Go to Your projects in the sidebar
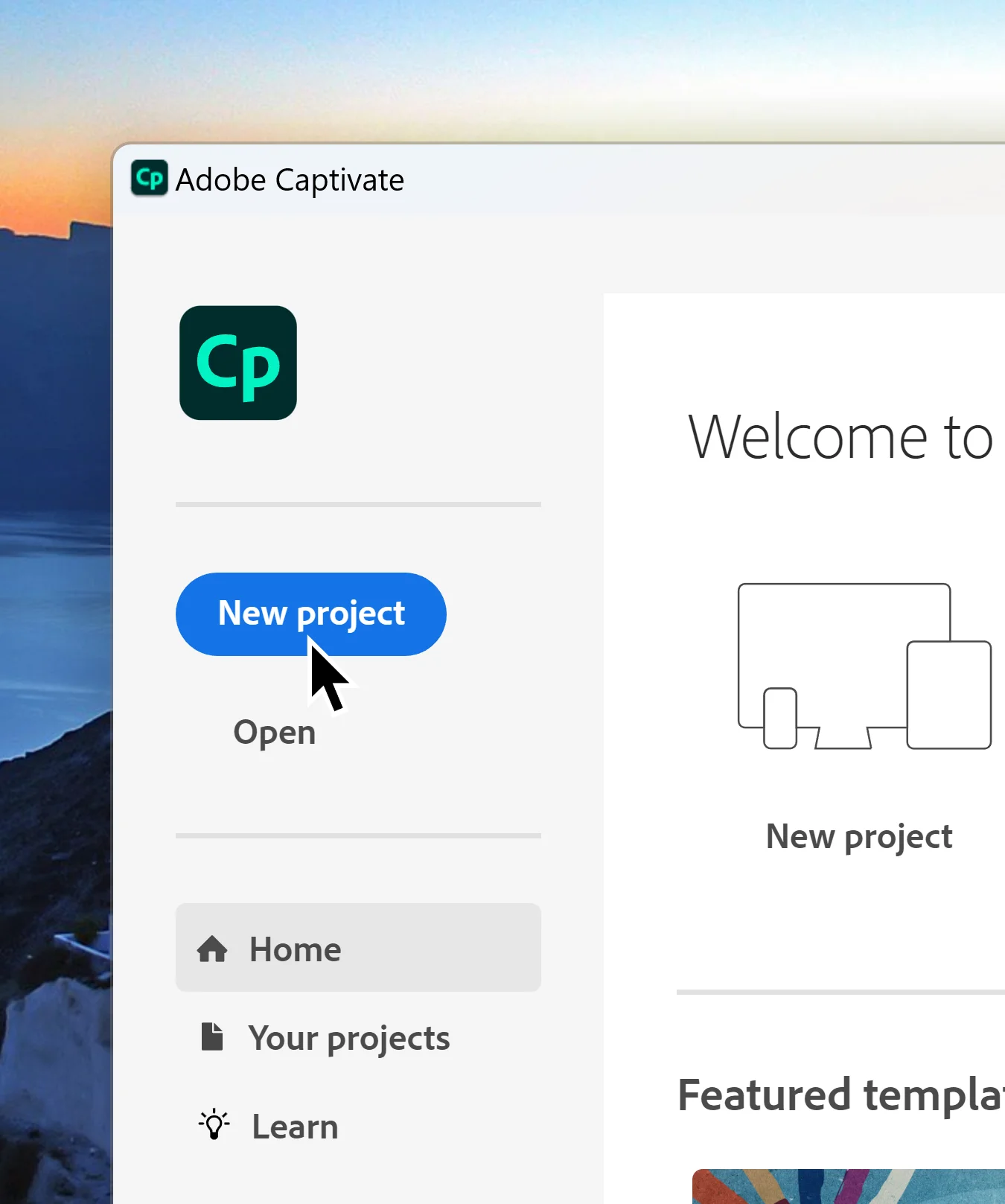 pyautogui.click(x=349, y=1038)
